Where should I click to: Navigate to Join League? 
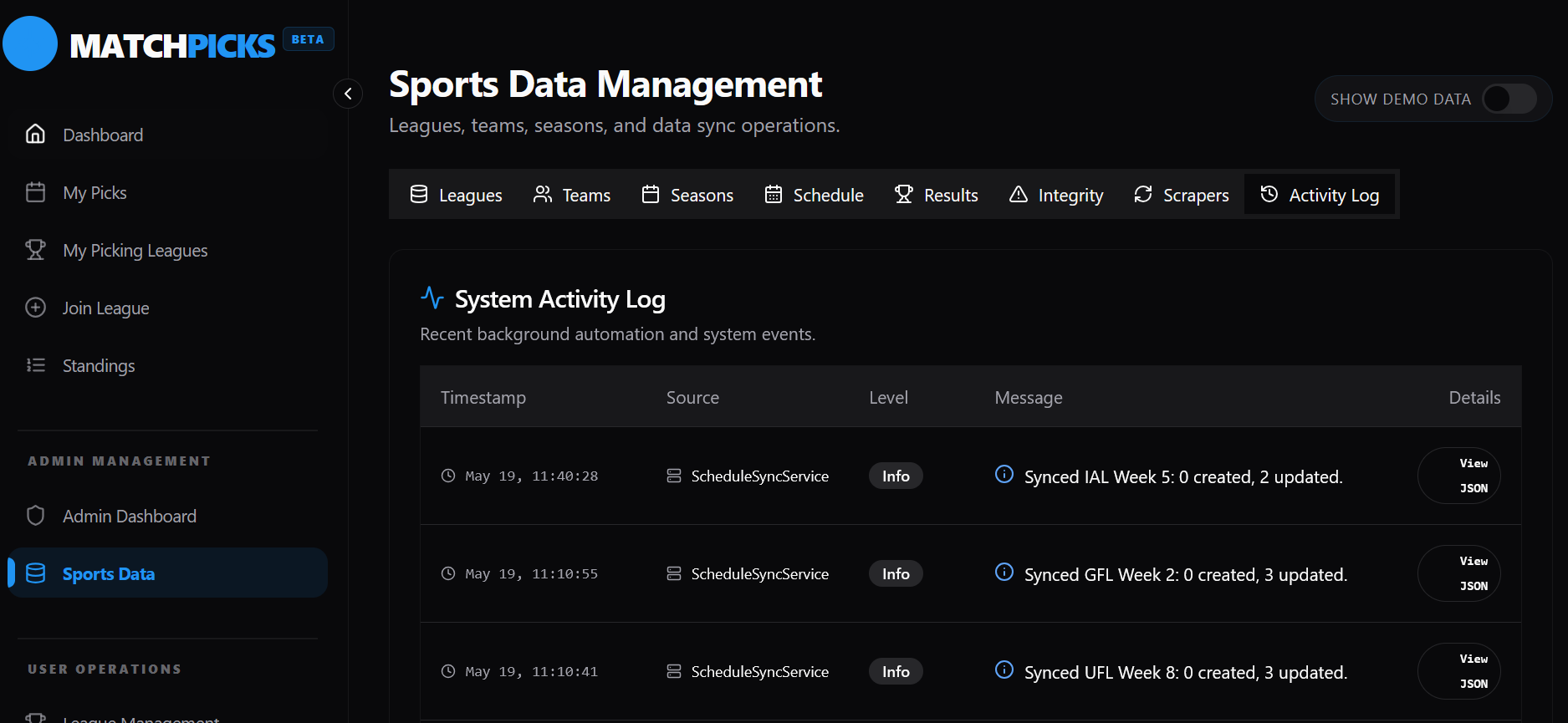(167, 308)
